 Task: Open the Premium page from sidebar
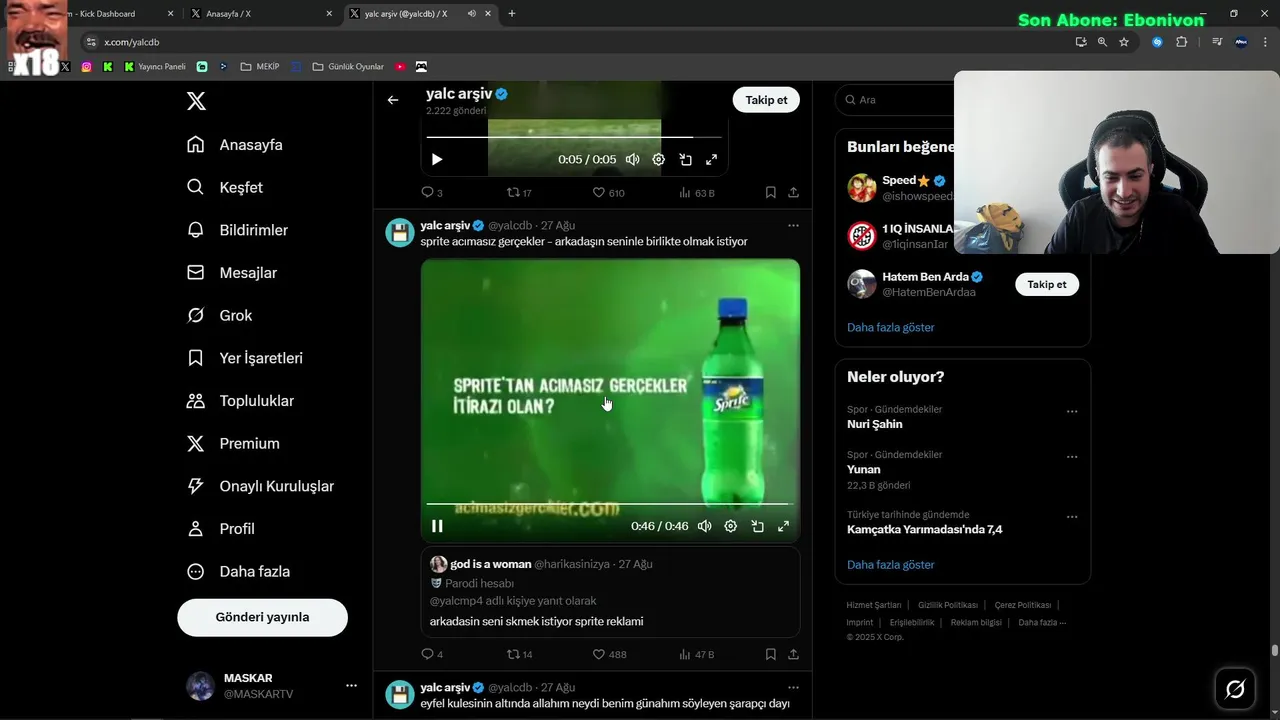tap(233, 443)
